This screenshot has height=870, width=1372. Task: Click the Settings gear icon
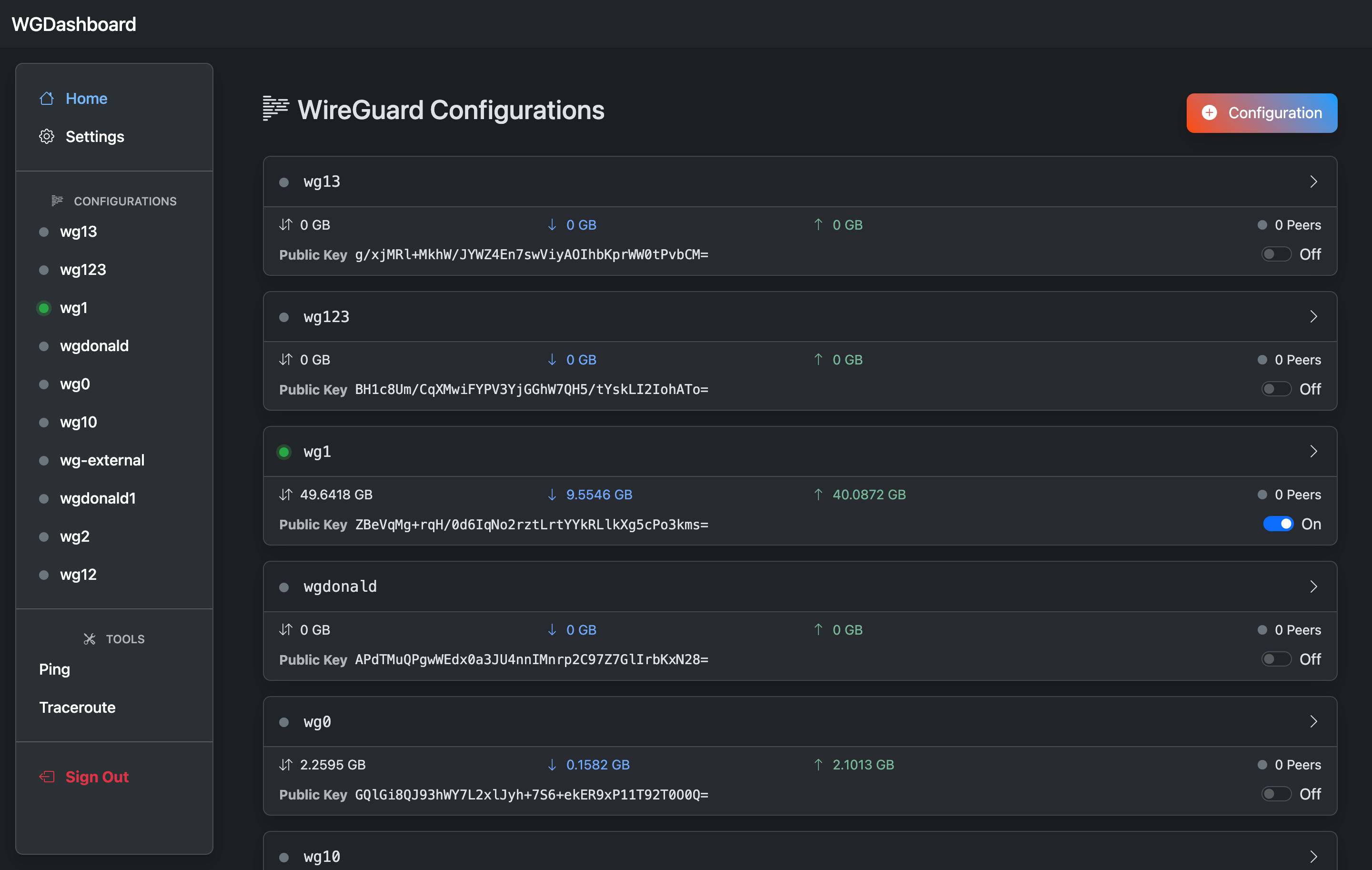pos(47,137)
